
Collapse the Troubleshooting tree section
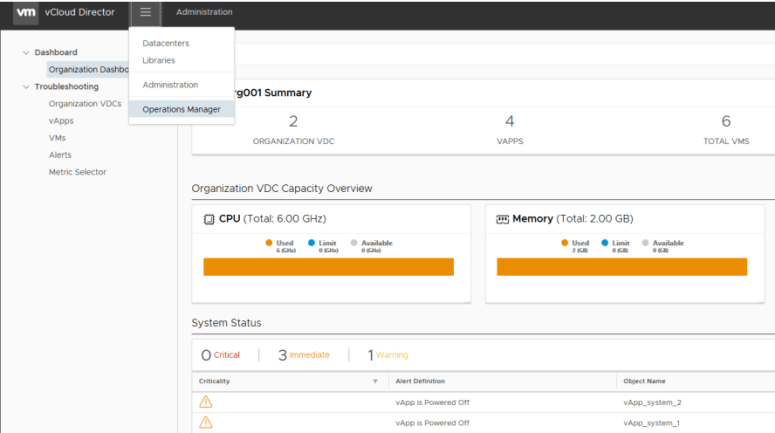(x=26, y=87)
